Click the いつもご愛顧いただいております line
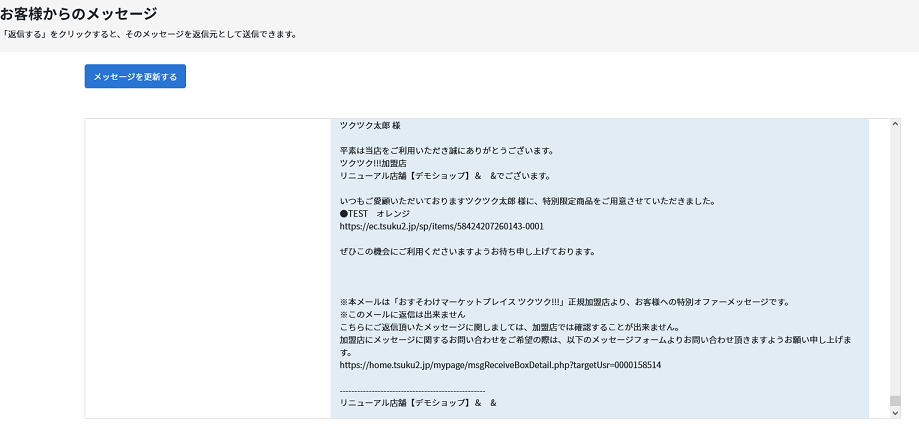The height and width of the screenshot is (427, 919). [x=527, y=201]
